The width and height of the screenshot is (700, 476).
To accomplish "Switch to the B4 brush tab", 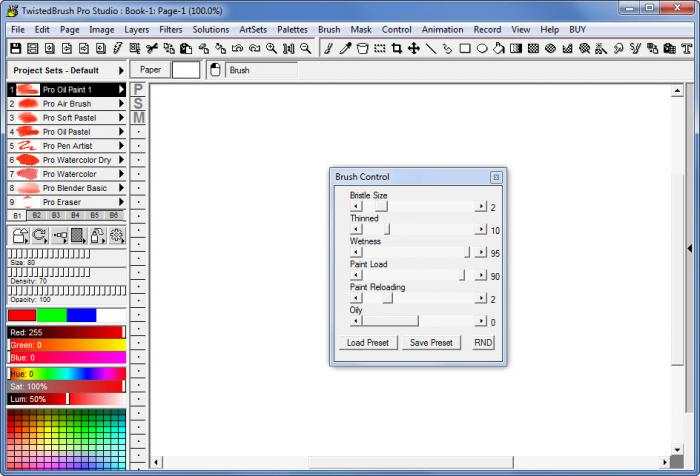I will [x=75, y=215].
